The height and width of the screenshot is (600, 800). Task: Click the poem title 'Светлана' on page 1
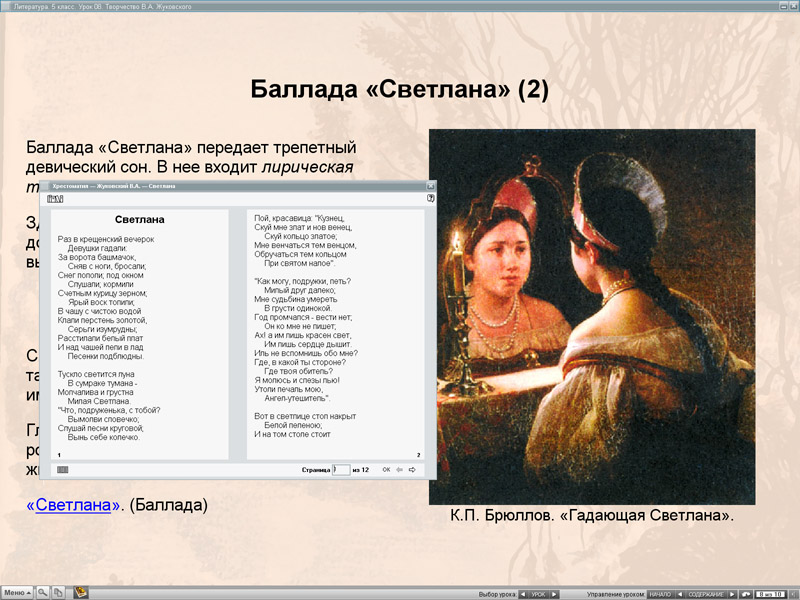139,219
